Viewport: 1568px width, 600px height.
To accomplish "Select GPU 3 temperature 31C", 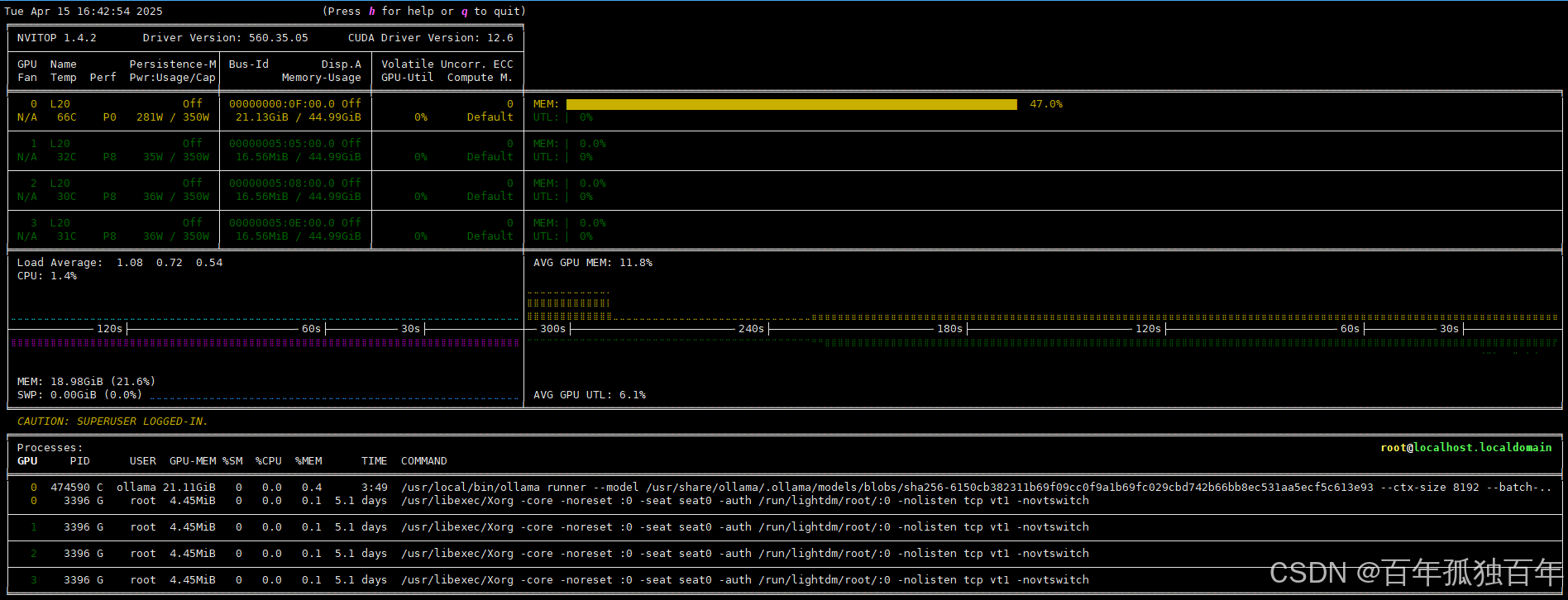I will [67, 236].
